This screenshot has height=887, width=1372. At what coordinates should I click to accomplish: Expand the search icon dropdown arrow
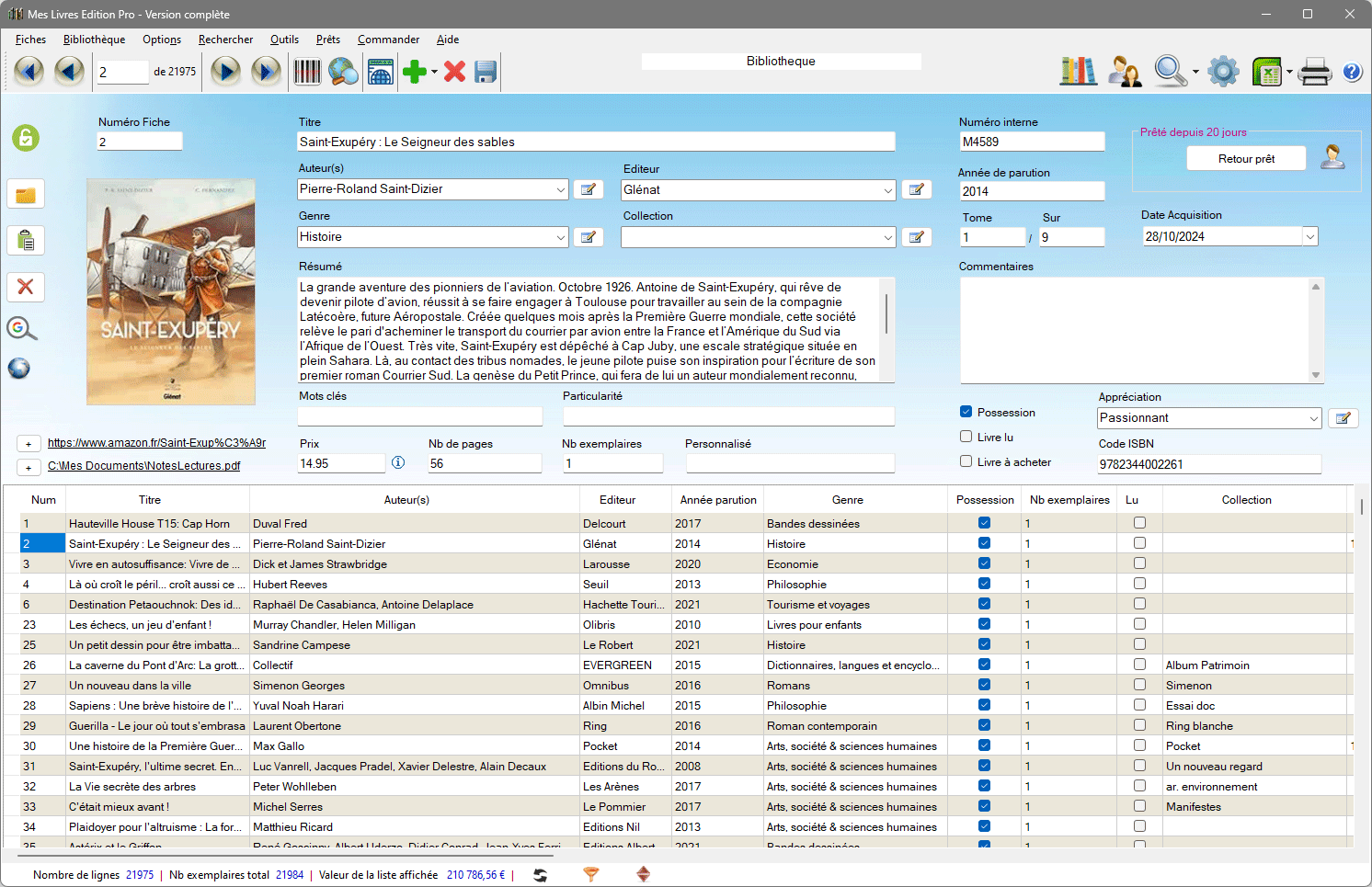click(1195, 72)
